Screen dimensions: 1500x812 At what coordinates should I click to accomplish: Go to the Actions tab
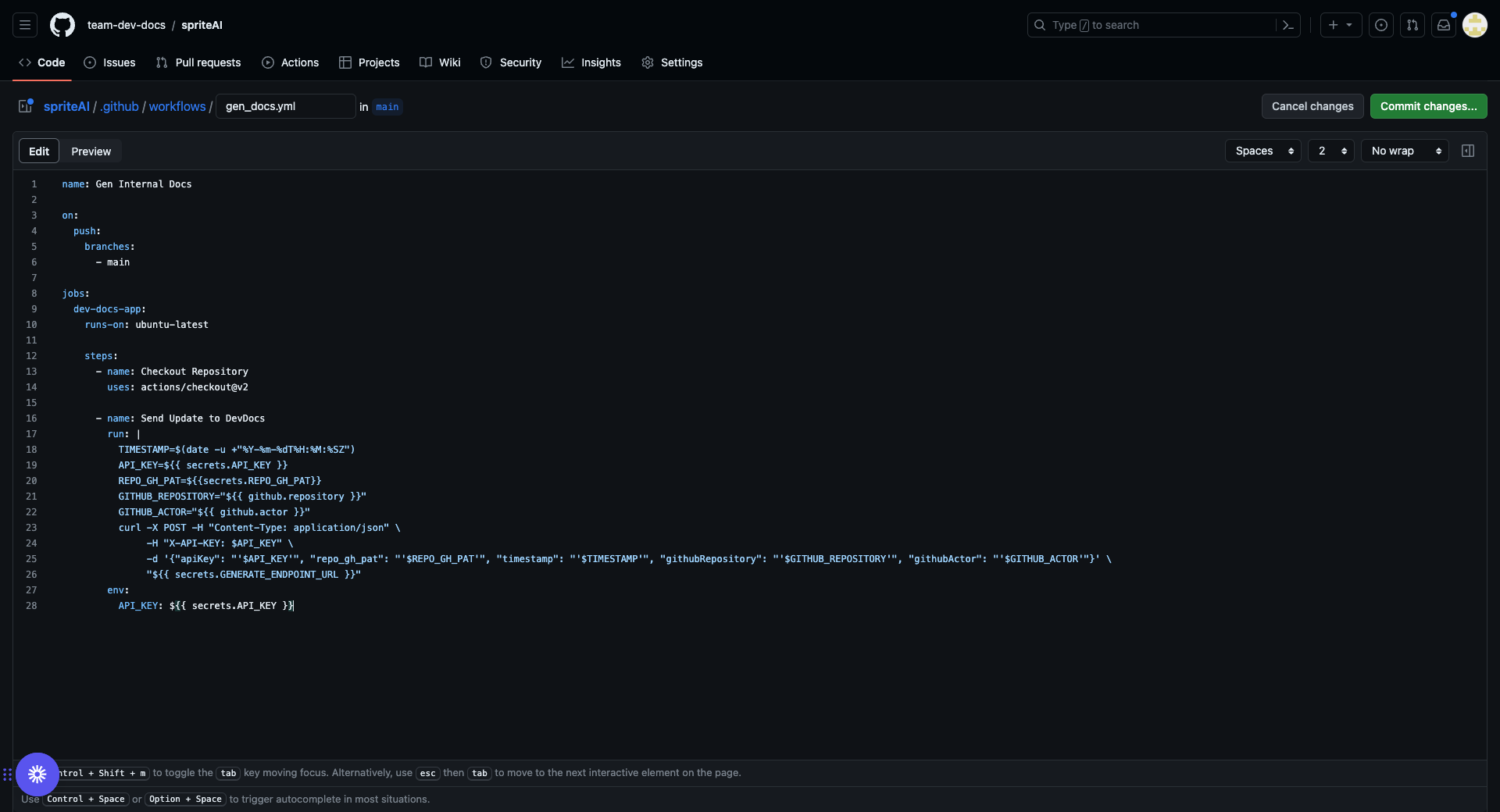click(291, 62)
